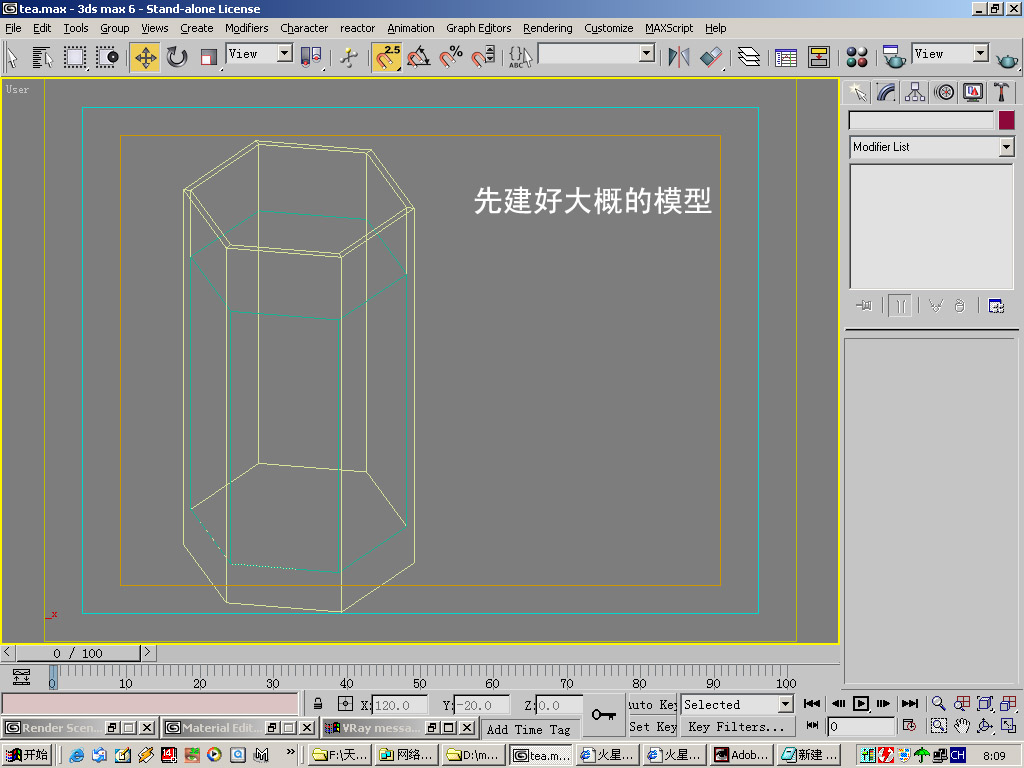Open the Graph Editors menu

pos(478,28)
